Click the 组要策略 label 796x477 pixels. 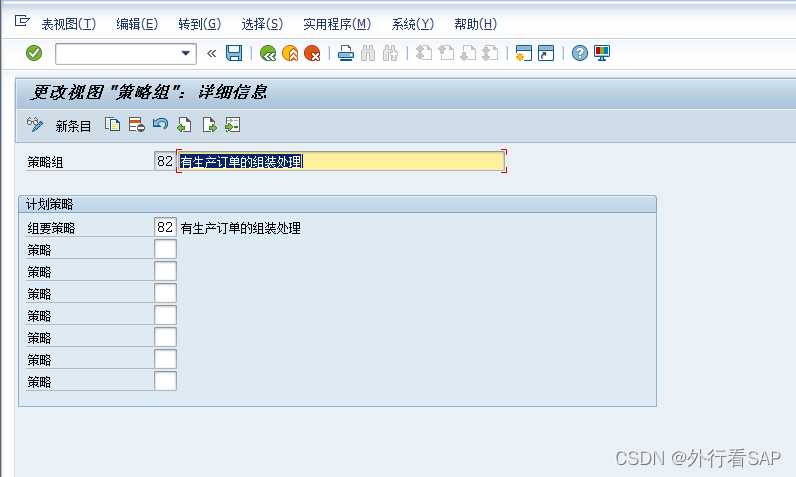tap(51, 228)
